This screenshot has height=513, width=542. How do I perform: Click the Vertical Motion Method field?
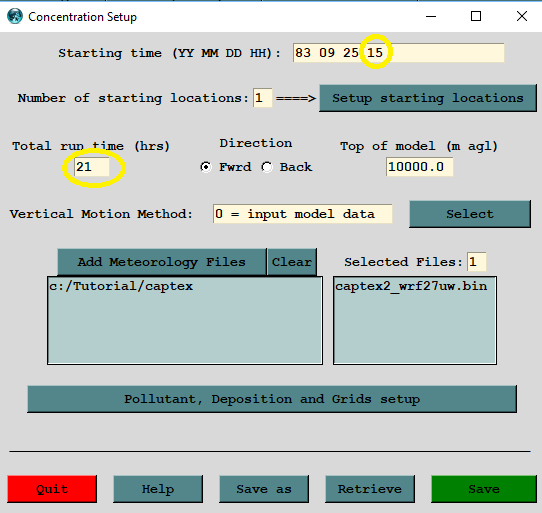302,214
